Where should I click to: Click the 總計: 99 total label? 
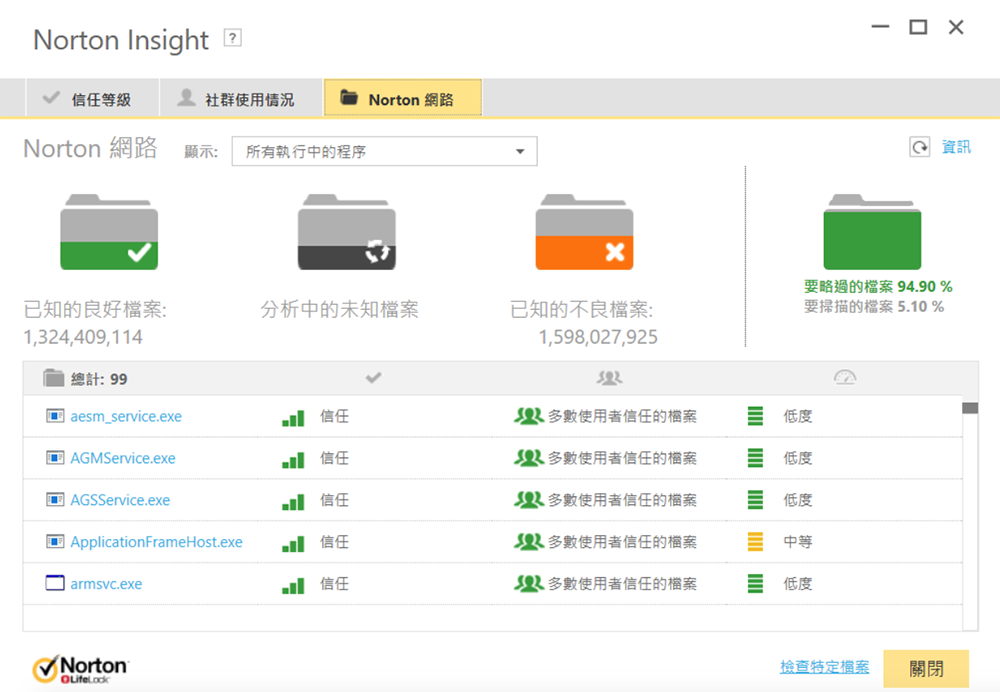tap(99, 379)
